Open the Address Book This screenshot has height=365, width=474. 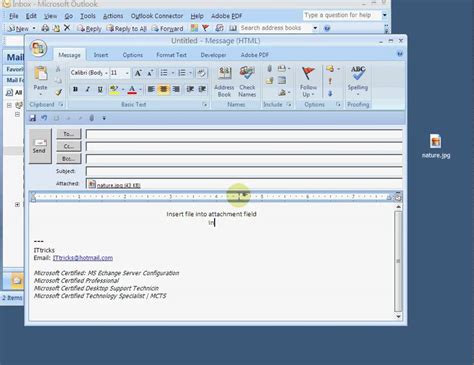(x=224, y=82)
